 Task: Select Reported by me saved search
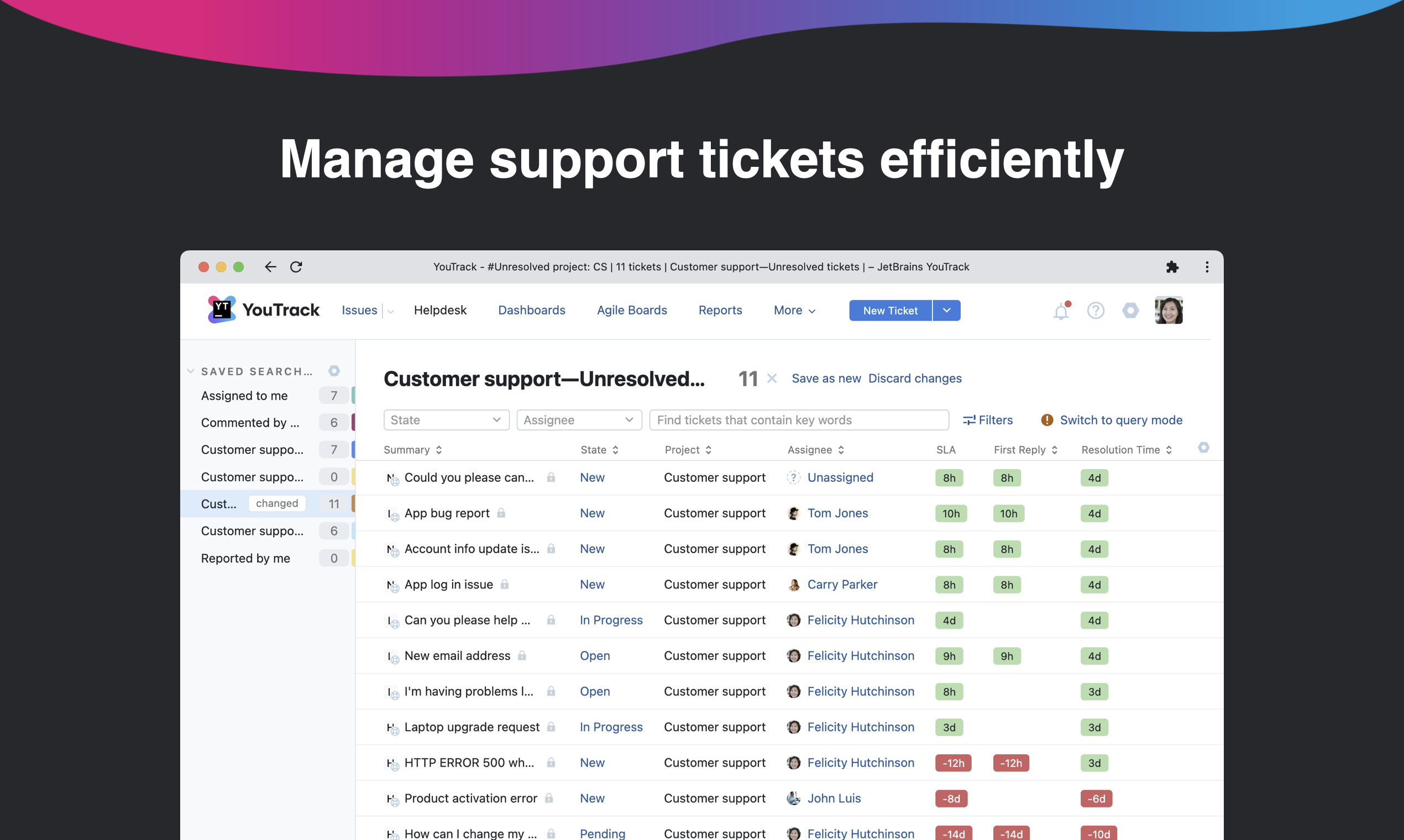tap(268, 558)
